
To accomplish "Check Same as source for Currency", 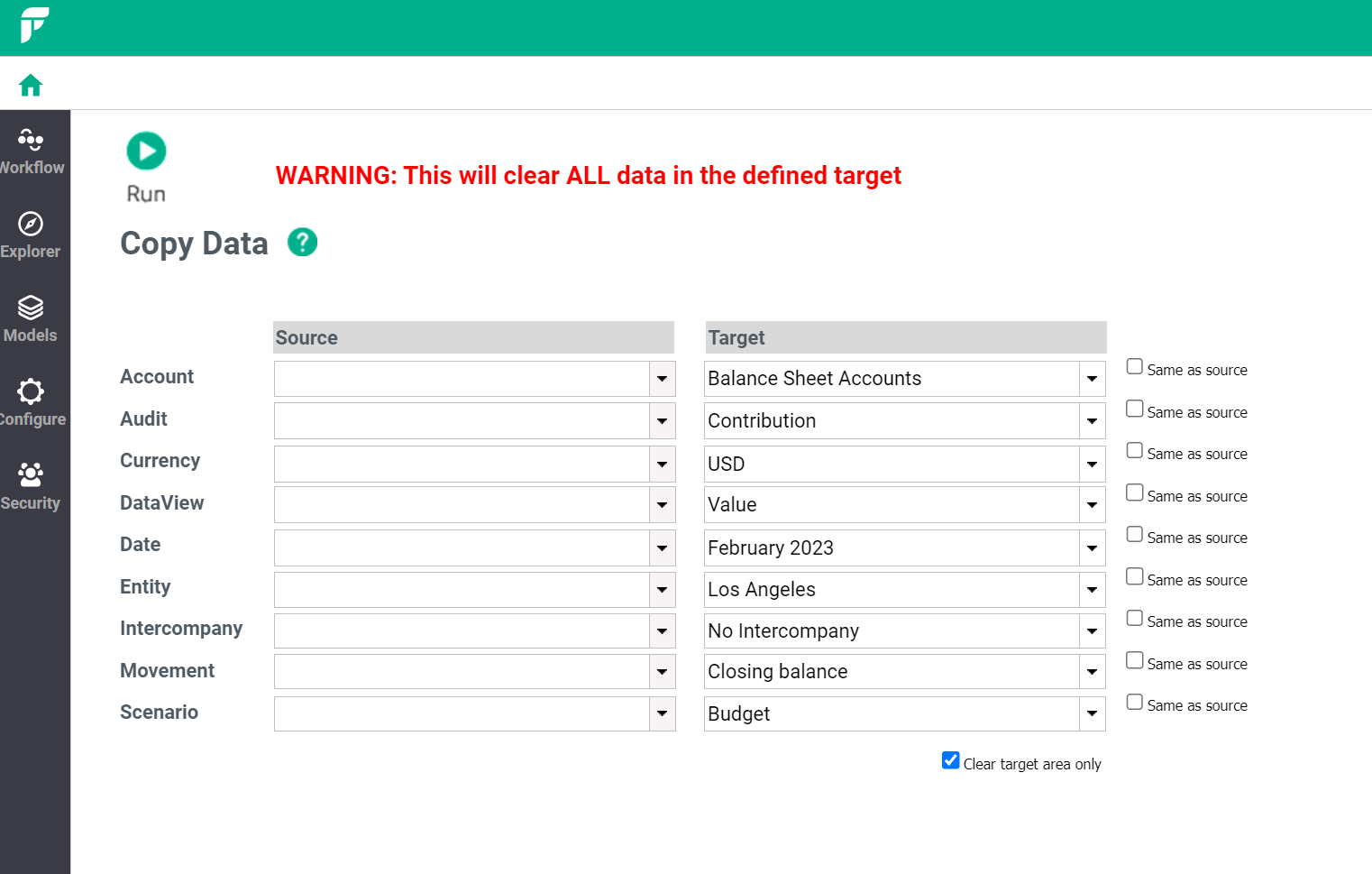I will [1135, 450].
